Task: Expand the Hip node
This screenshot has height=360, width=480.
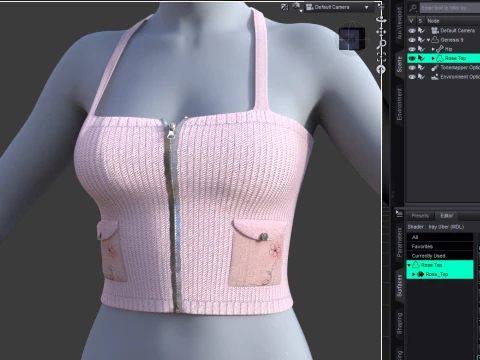Action: [x=433, y=49]
